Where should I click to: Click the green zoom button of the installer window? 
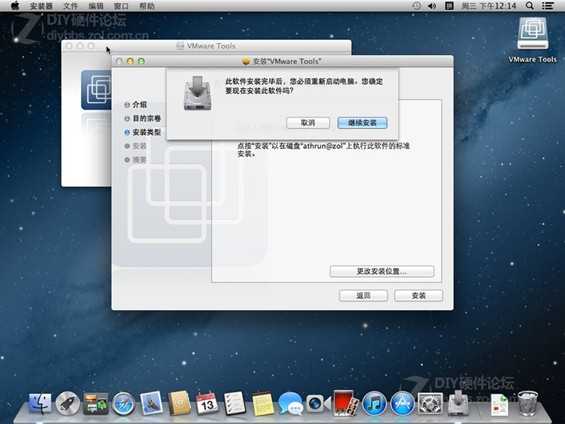coord(141,61)
